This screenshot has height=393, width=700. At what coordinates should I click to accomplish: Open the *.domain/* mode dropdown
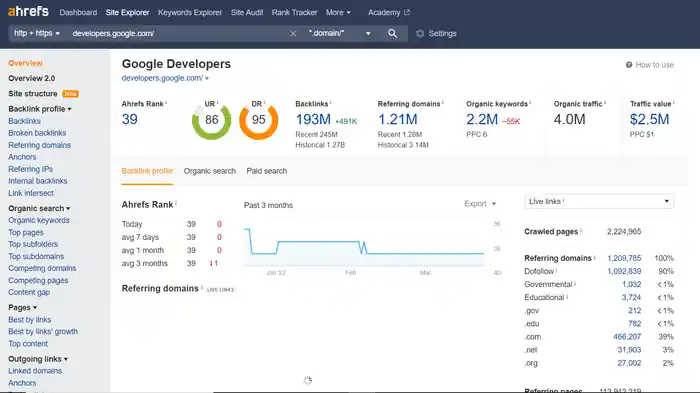[339, 33]
